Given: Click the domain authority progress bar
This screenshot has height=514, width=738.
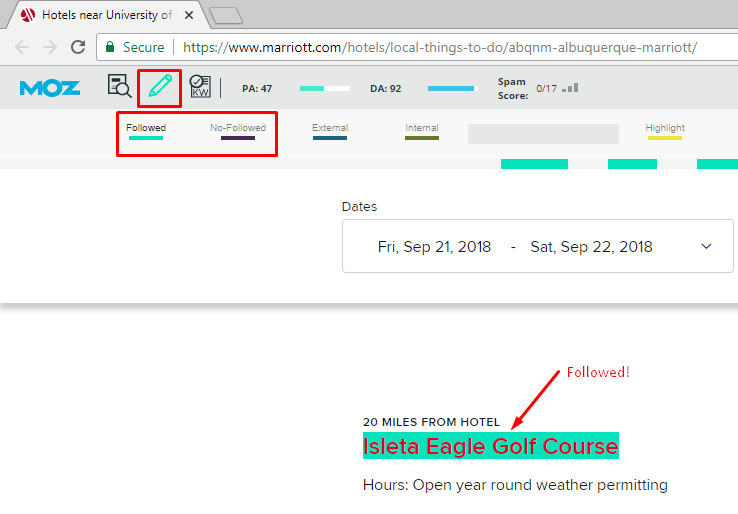Looking at the screenshot, I should pos(453,88).
